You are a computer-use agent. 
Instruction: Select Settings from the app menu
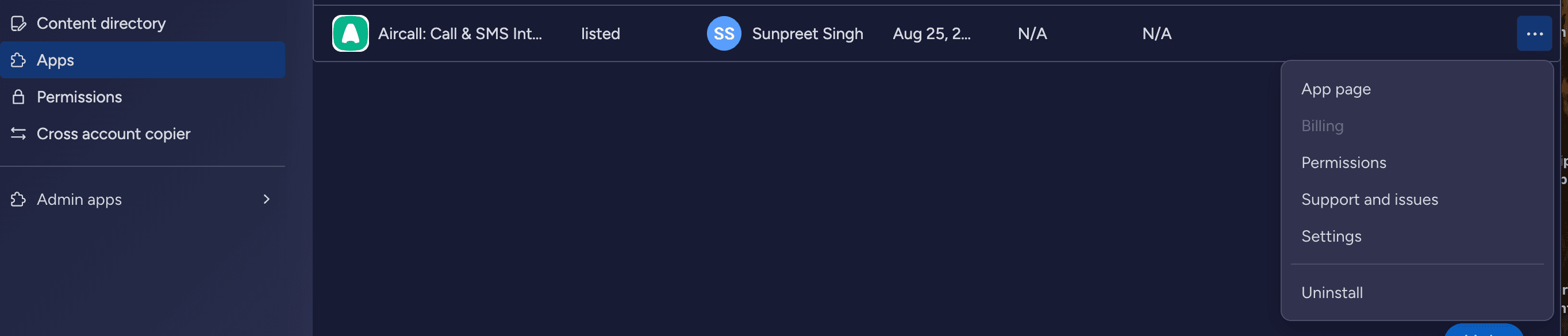(1331, 236)
